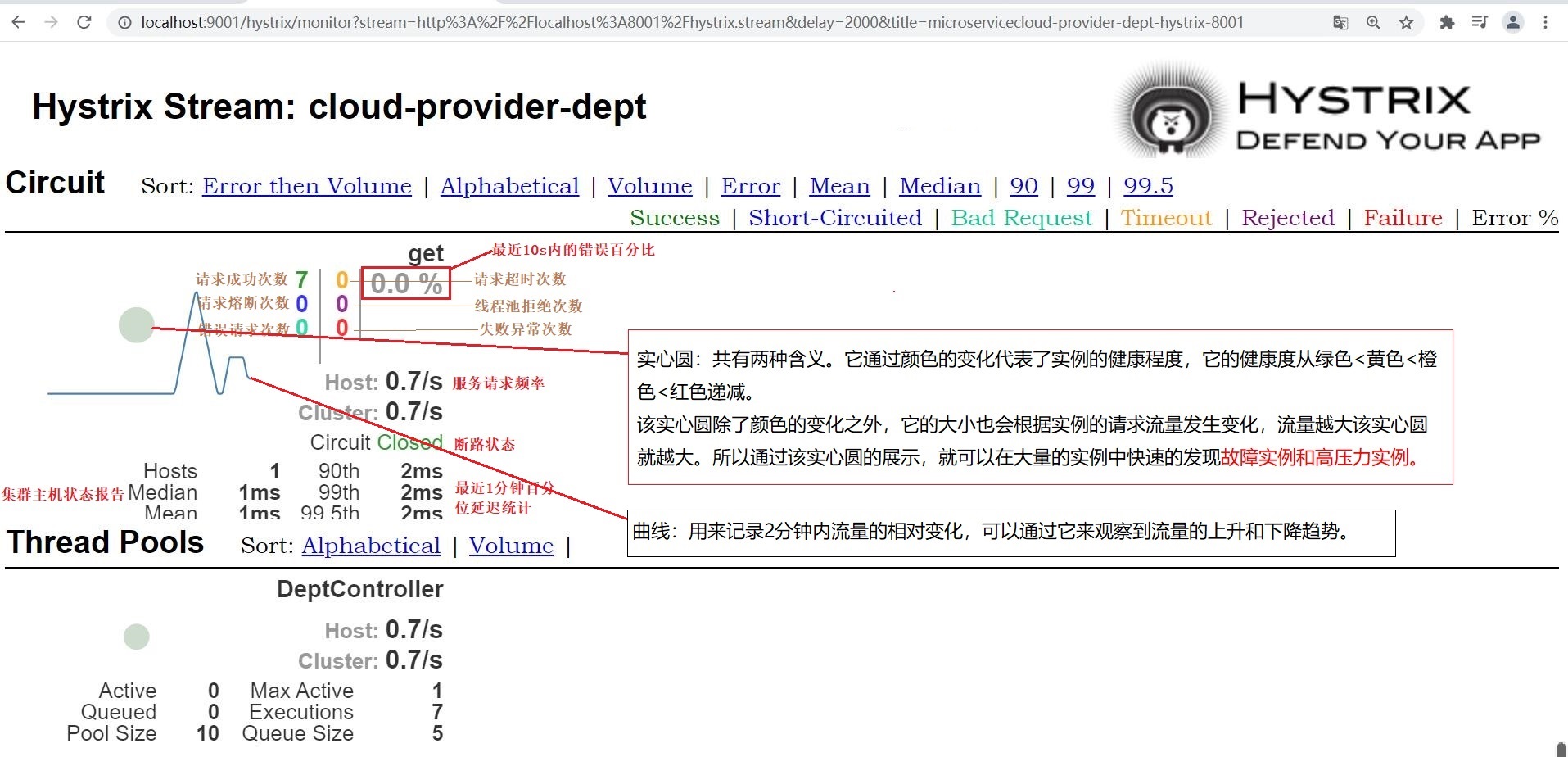Sort circuits by Volume
The image size is (1568, 757).
pos(650,186)
